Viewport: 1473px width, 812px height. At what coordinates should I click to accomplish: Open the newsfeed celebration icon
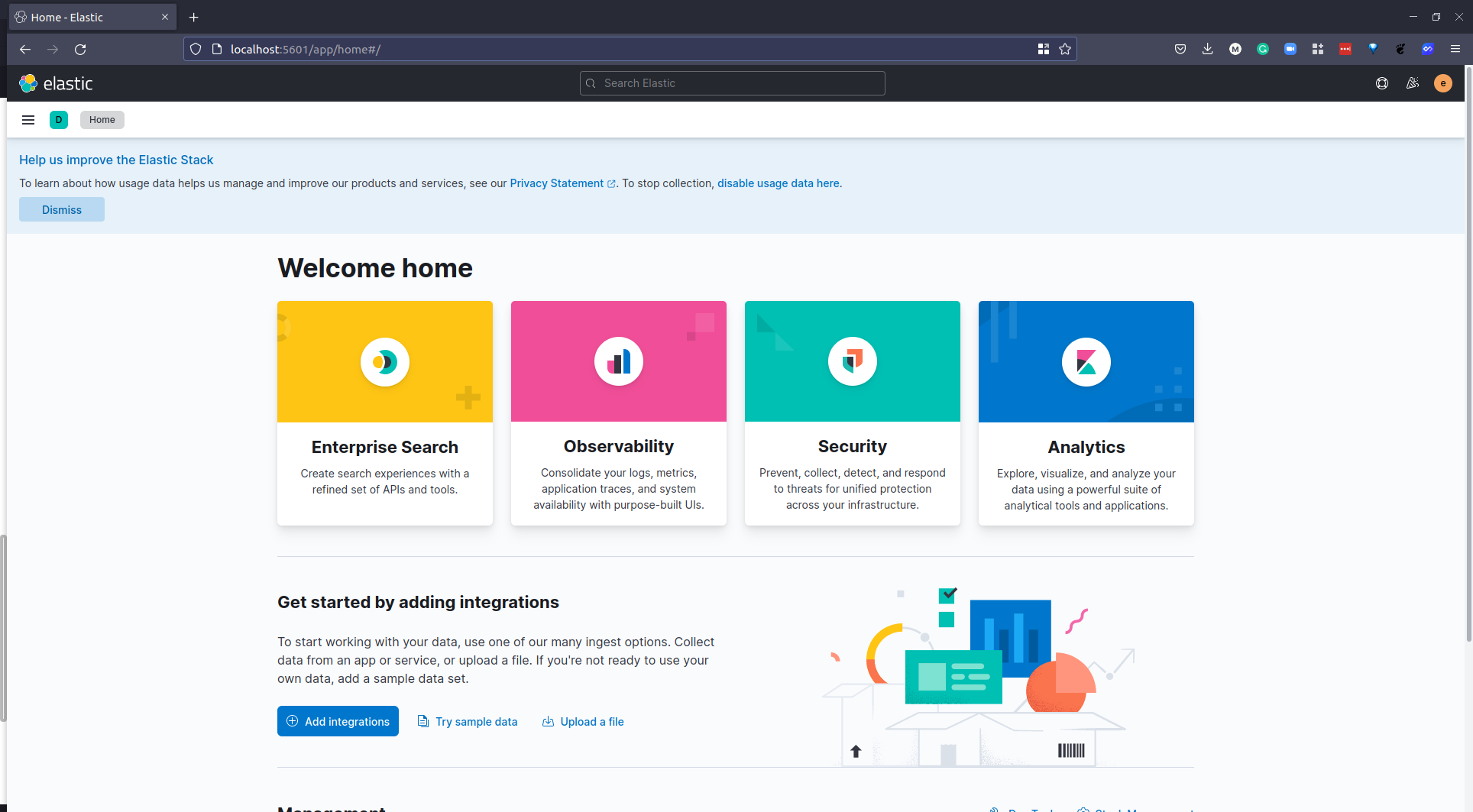[1412, 83]
